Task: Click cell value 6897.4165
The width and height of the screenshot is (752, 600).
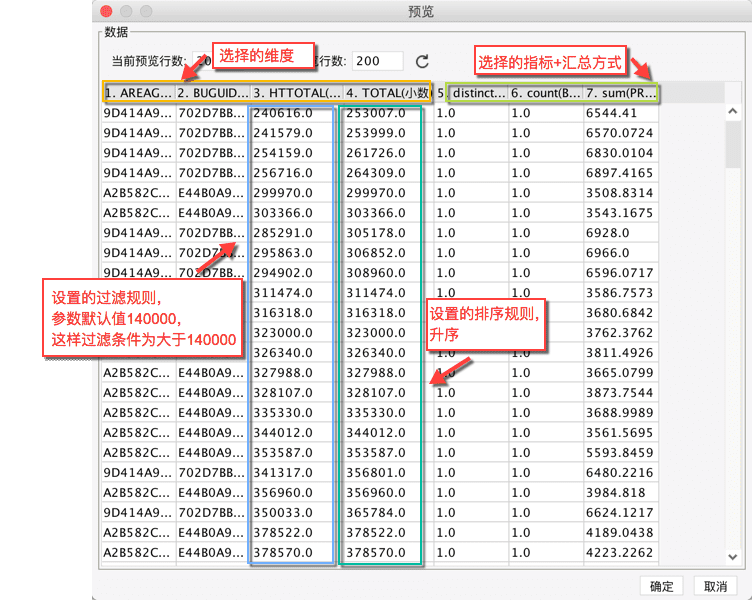Action: [619, 173]
